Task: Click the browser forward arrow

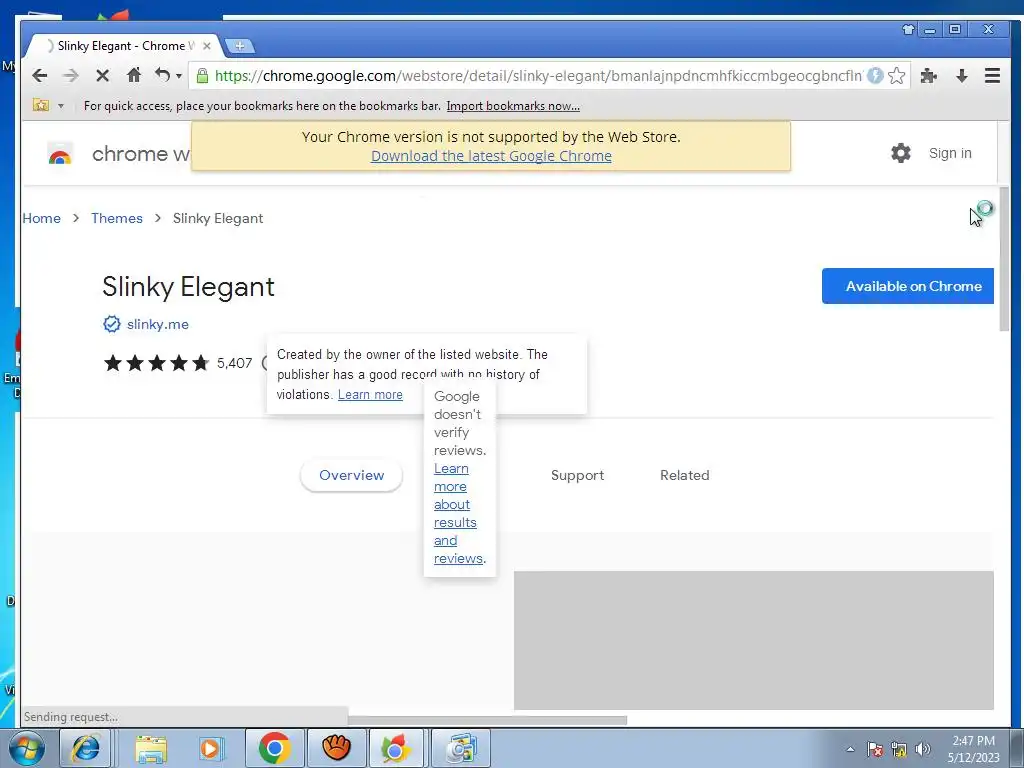Action: [x=71, y=76]
